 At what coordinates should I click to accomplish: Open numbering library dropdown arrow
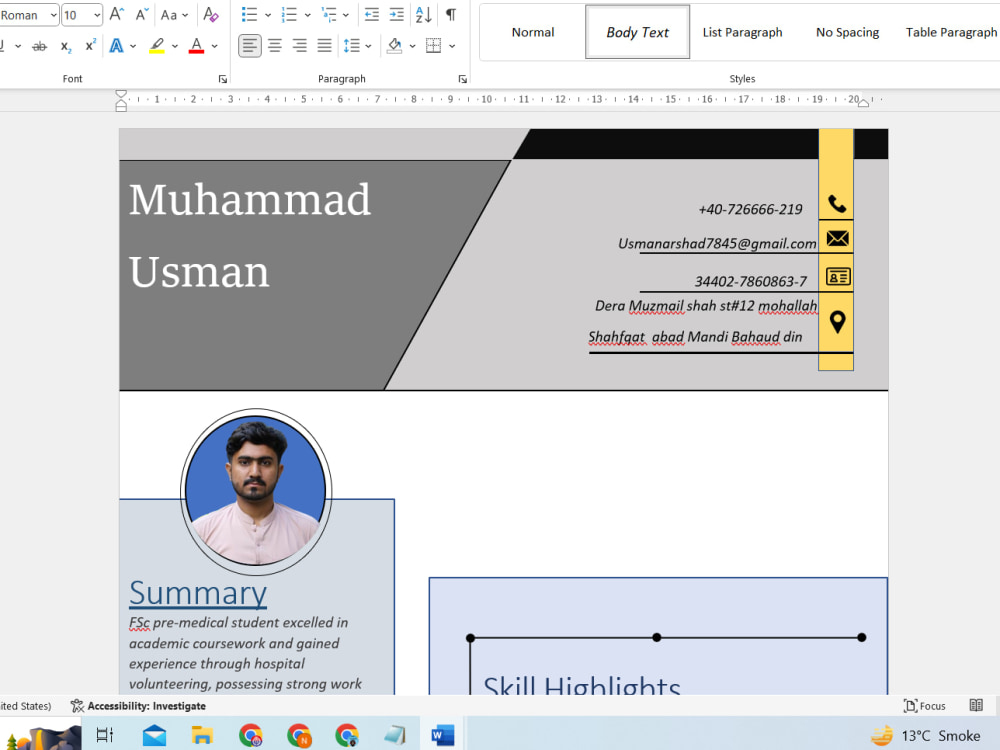point(307,15)
